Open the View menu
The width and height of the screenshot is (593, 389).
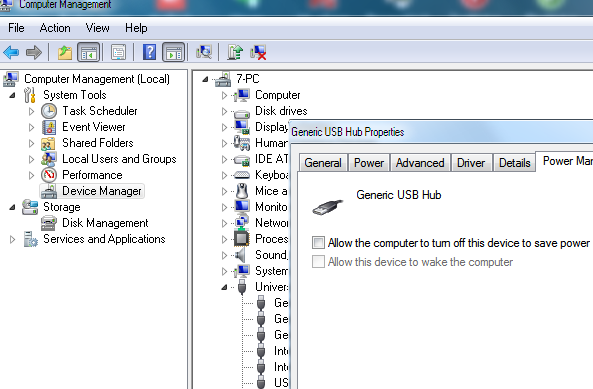pyautogui.click(x=97, y=28)
